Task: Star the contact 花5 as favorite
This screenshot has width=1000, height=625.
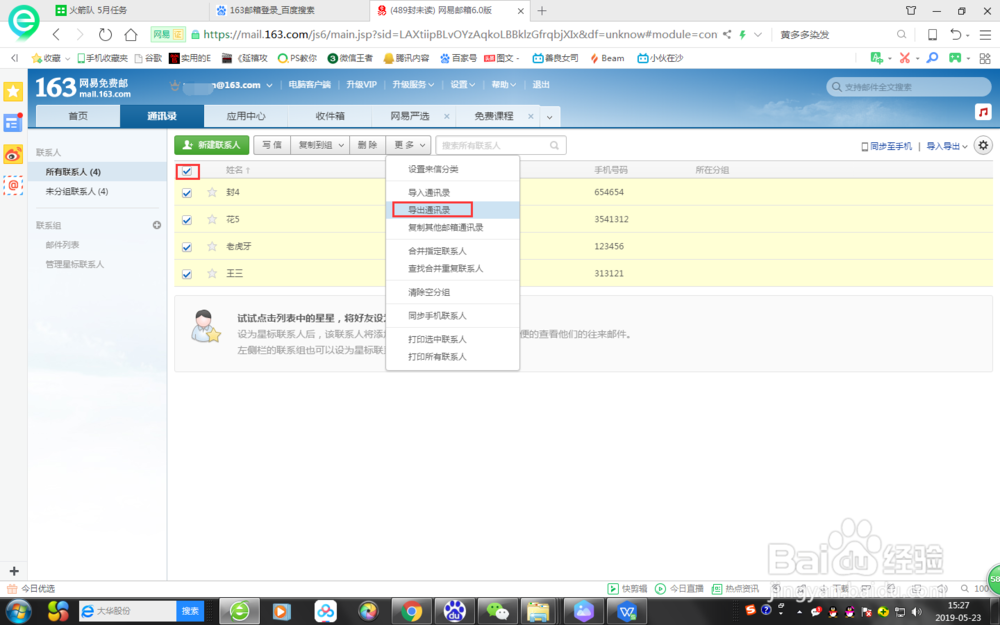Action: point(211,219)
